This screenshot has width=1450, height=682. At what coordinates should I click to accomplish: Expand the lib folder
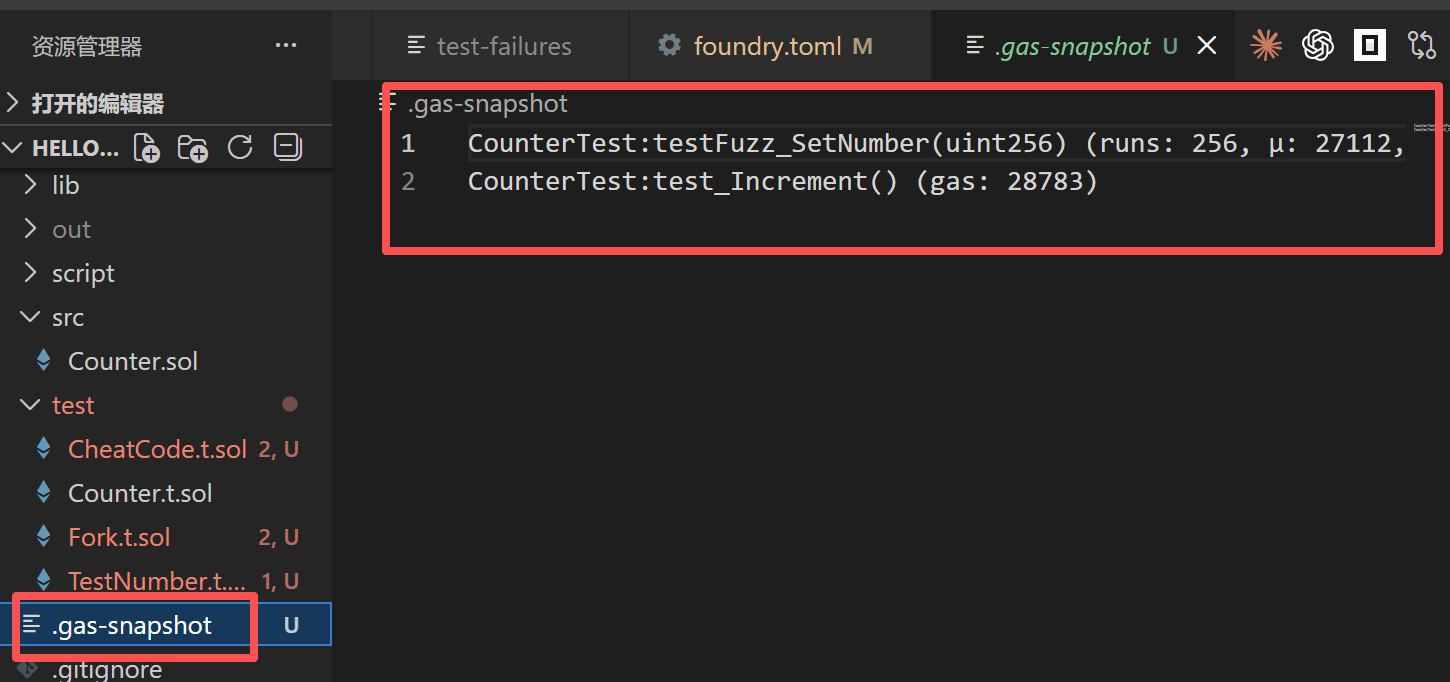(65, 186)
